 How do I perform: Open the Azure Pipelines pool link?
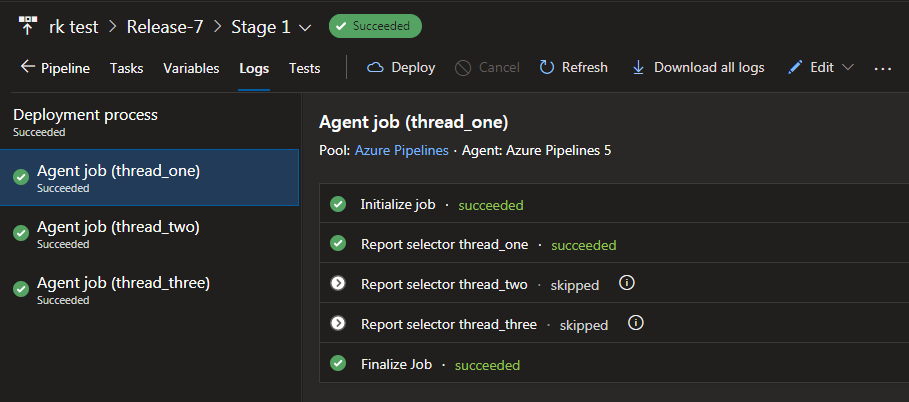[x=402, y=151]
